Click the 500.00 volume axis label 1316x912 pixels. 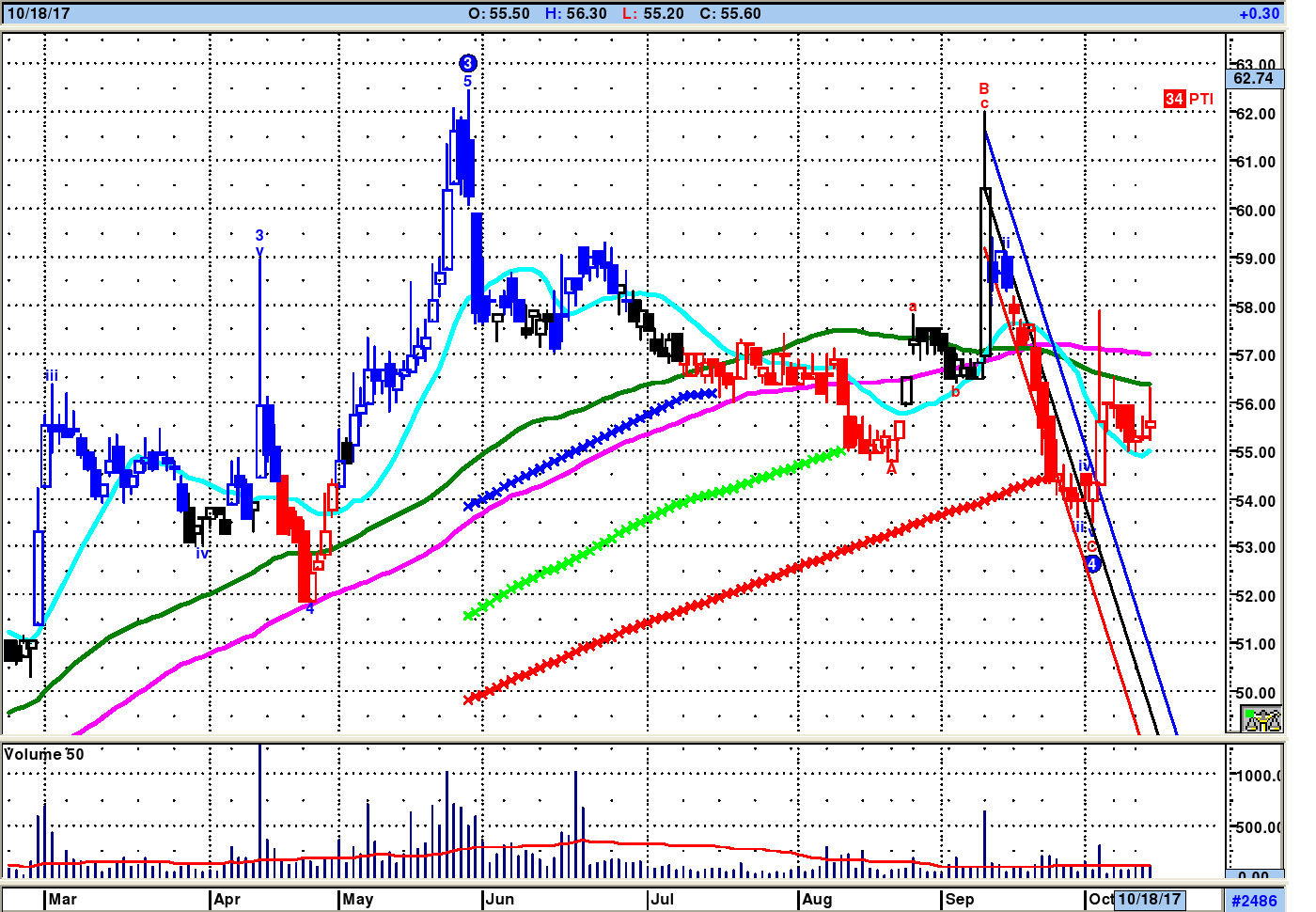click(x=1260, y=827)
